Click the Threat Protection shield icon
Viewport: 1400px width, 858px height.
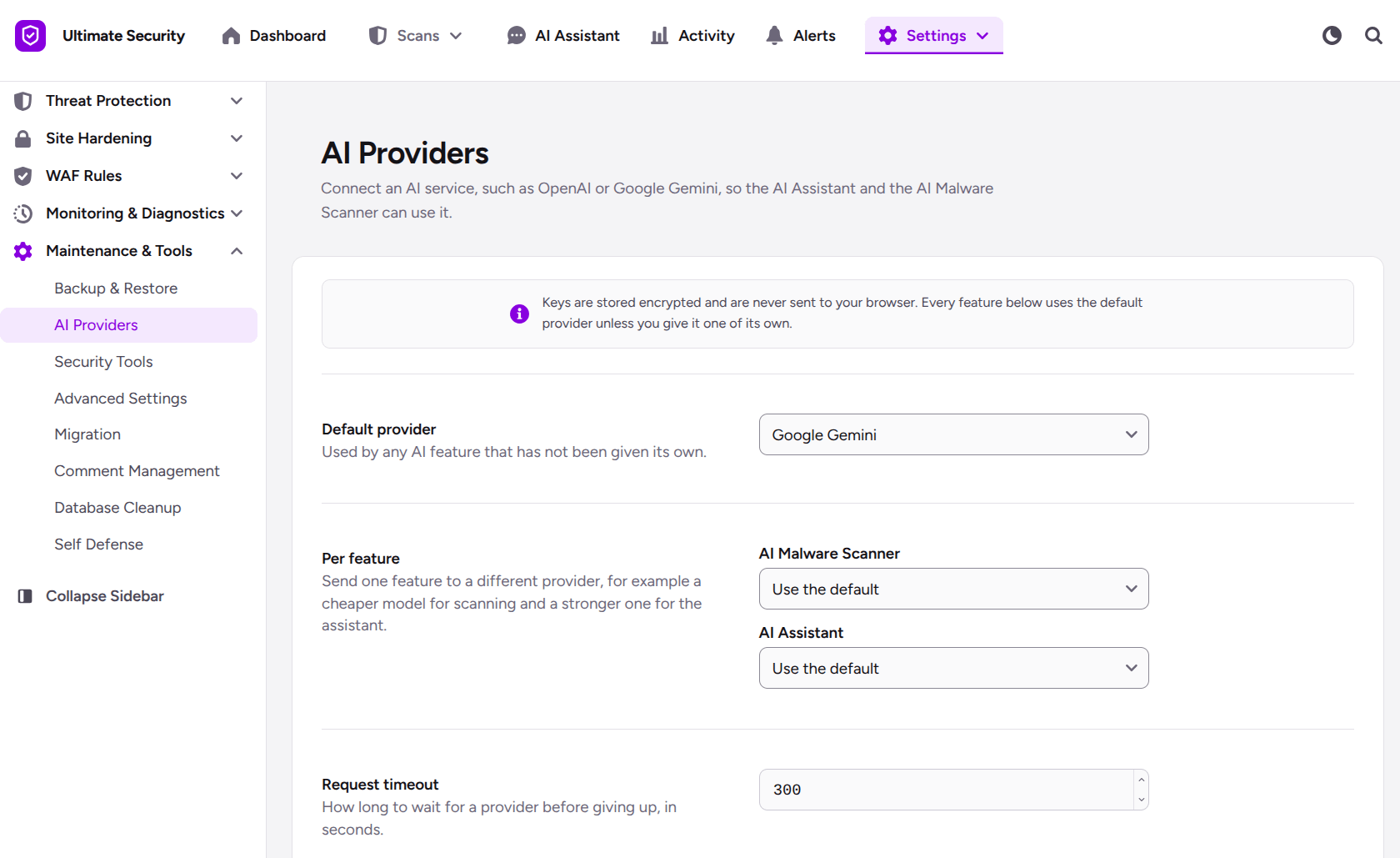23,101
